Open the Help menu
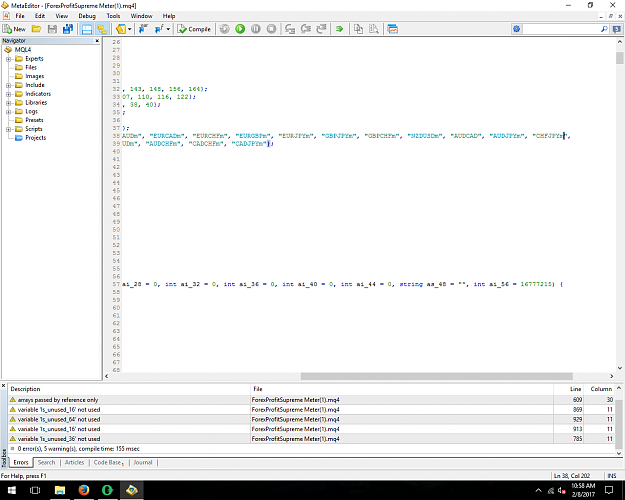The width and height of the screenshot is (625, 500). (x=169, y=16)
